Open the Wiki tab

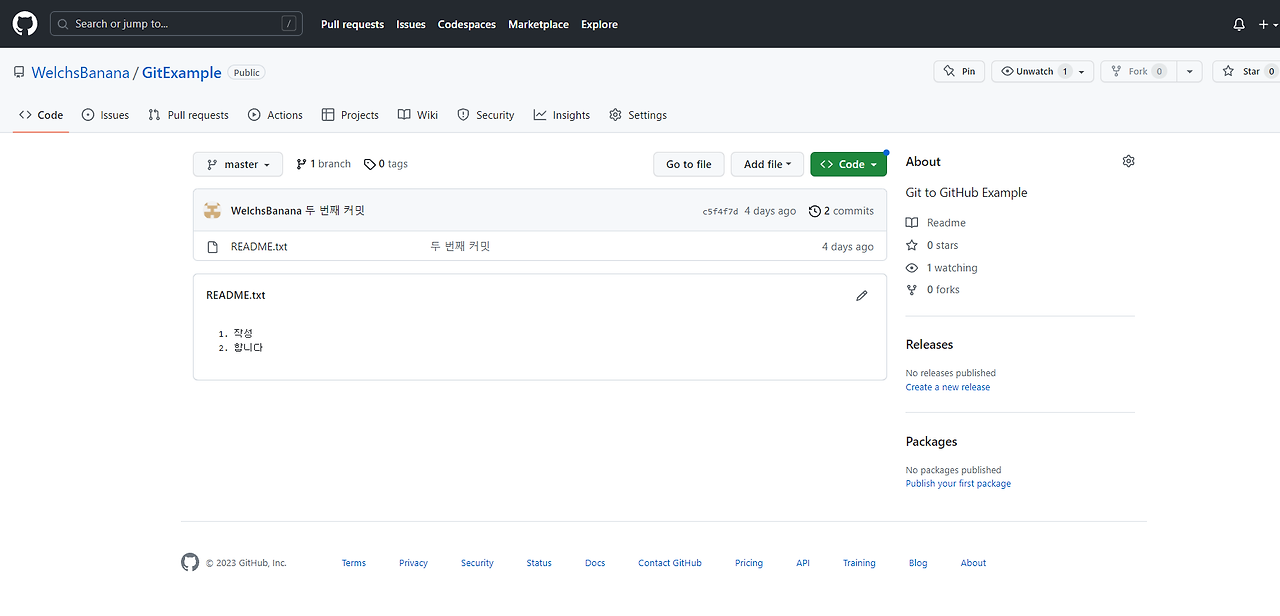pyautogui.click(x=418, y=115)
